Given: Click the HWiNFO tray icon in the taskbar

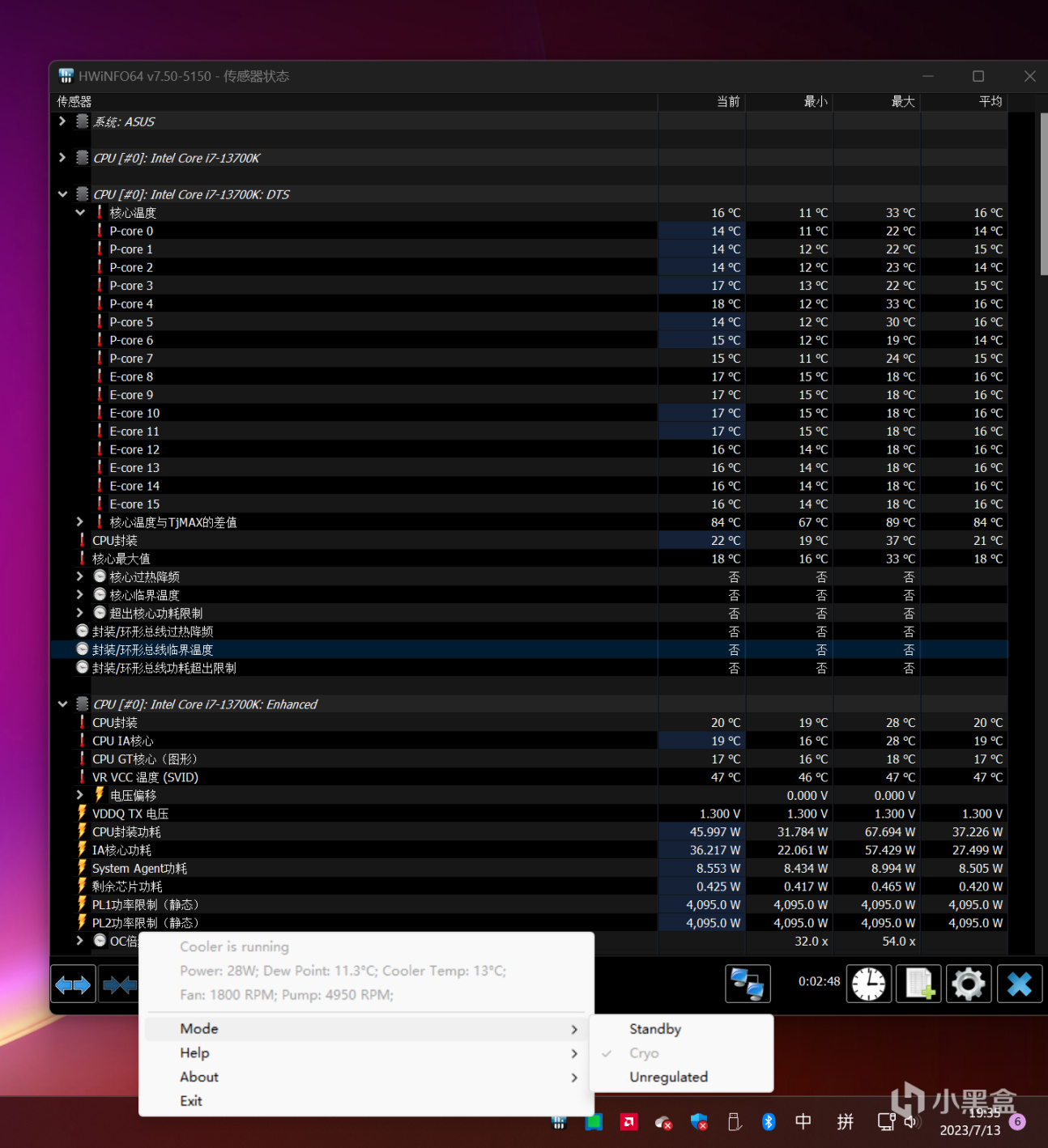Looking at the screenshot, I should [x=559, y=1122].
